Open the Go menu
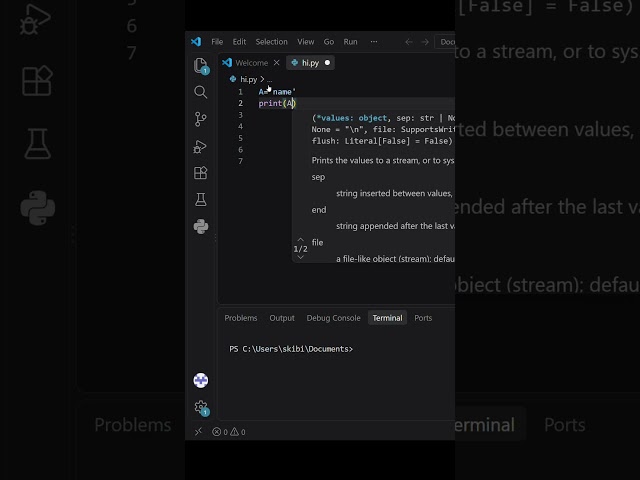The width and height of the screenshot is (640, 480). tap(329, 42)
